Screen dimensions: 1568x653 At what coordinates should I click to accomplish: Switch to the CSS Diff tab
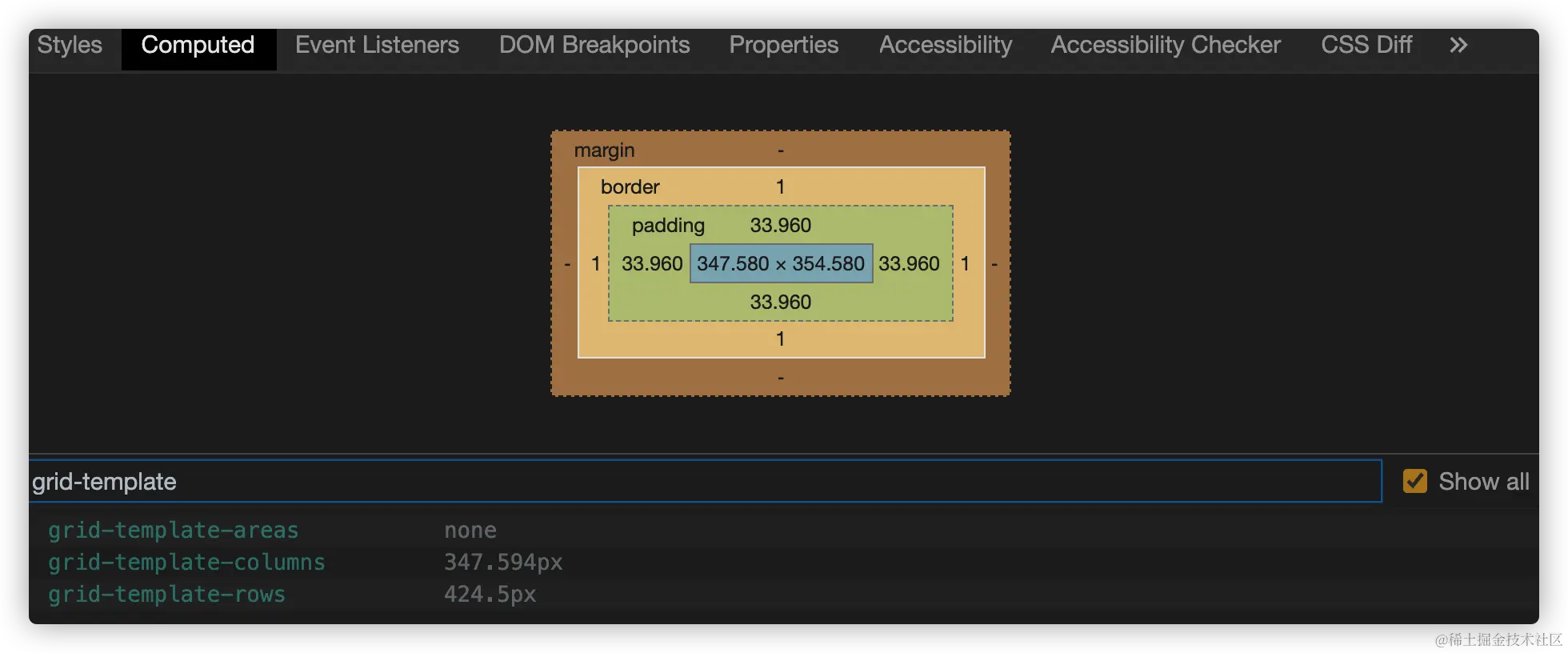pos(1366,46)
